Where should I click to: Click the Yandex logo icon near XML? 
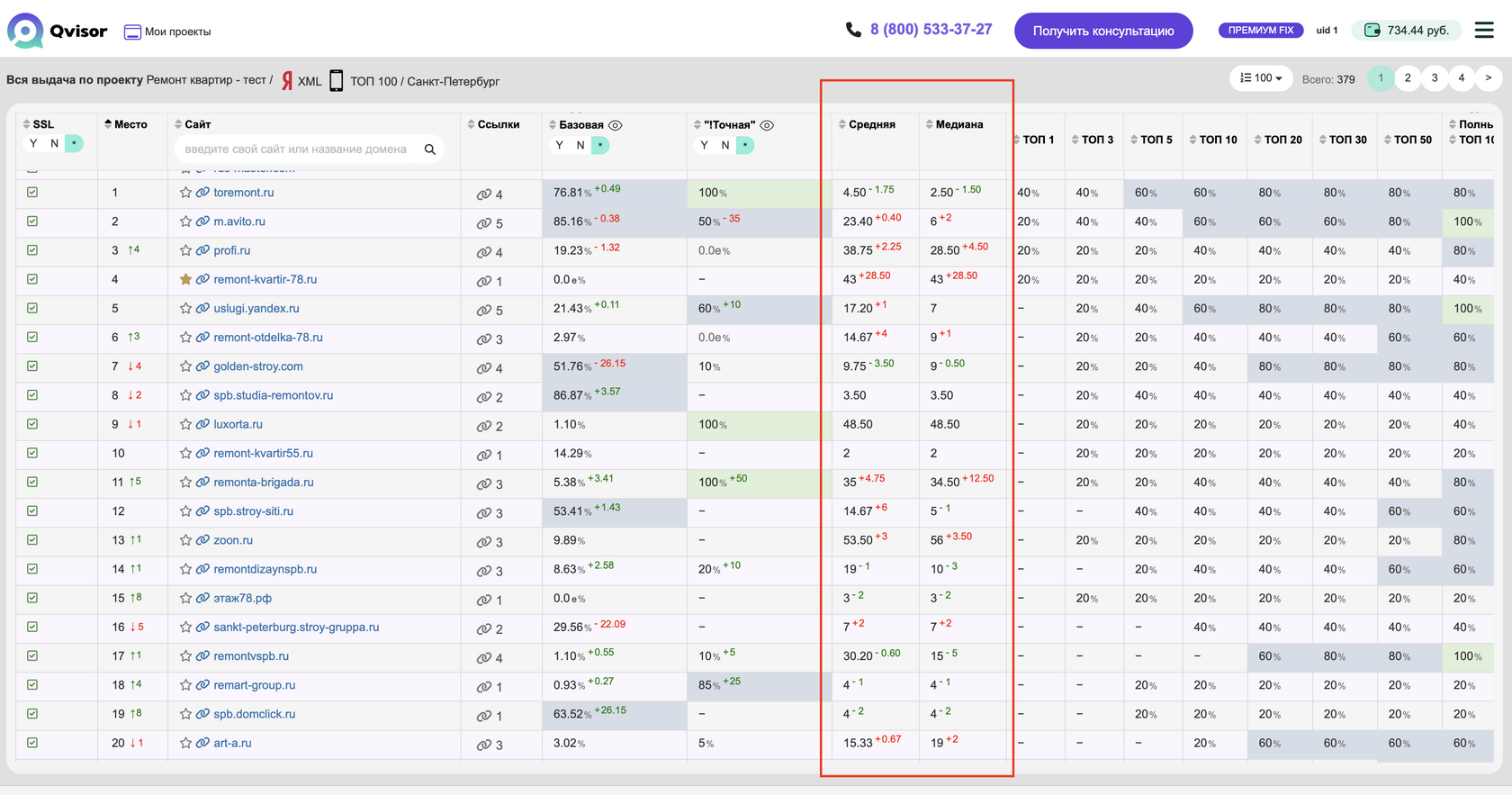click(x=287, y=80)
